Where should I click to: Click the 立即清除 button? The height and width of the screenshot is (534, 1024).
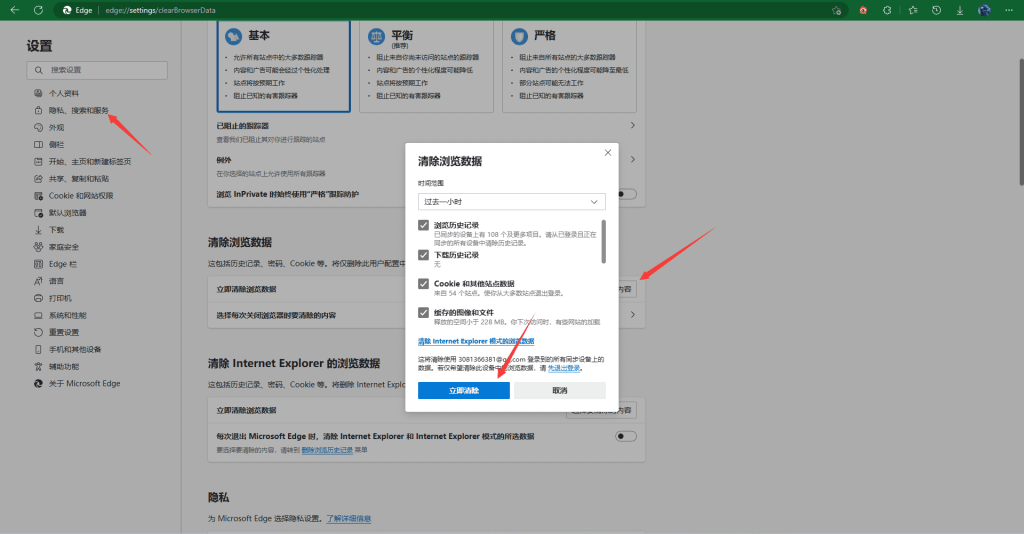click(x=464, y=390)
